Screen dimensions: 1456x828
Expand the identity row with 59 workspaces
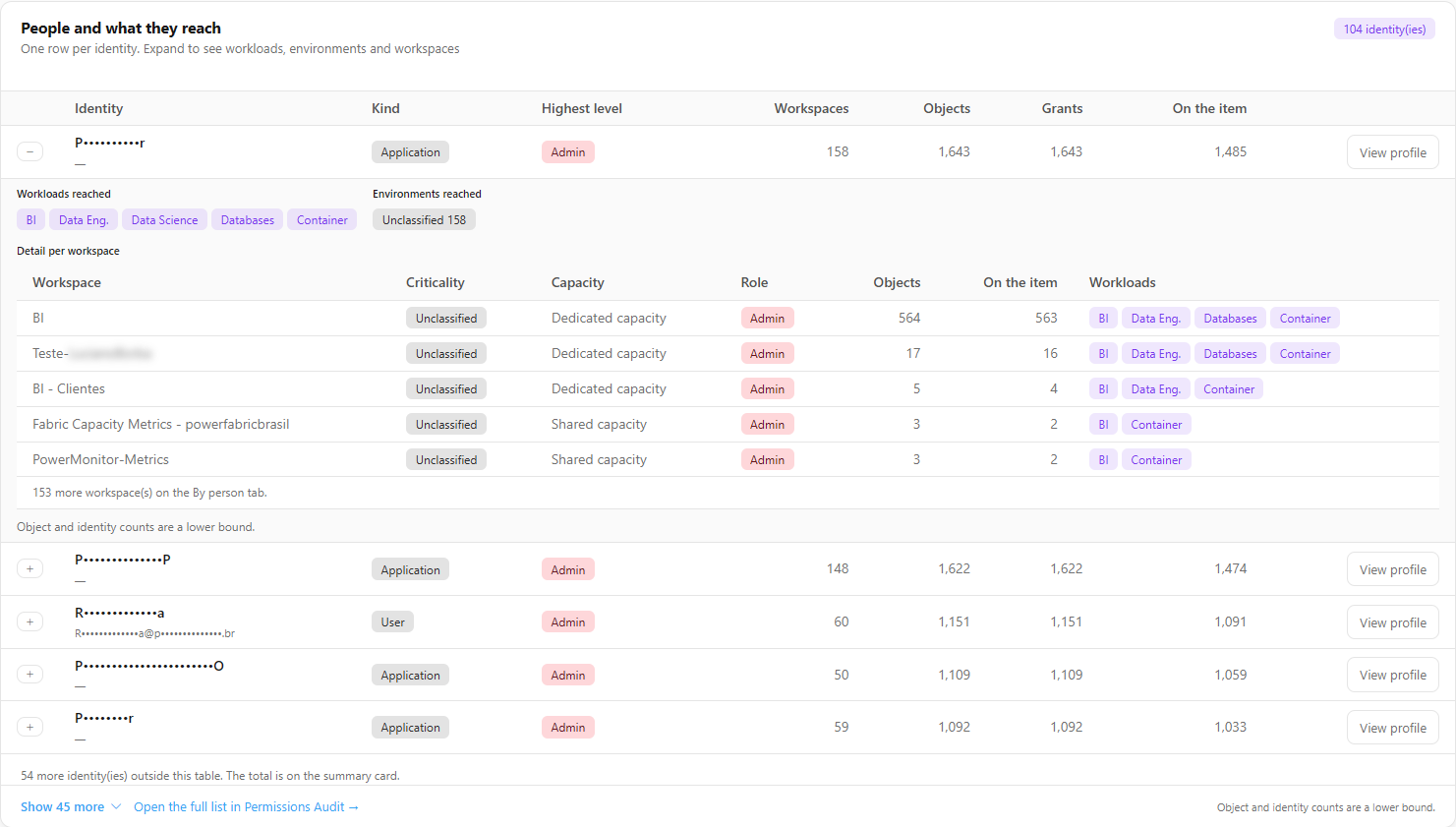coord(29,727)
